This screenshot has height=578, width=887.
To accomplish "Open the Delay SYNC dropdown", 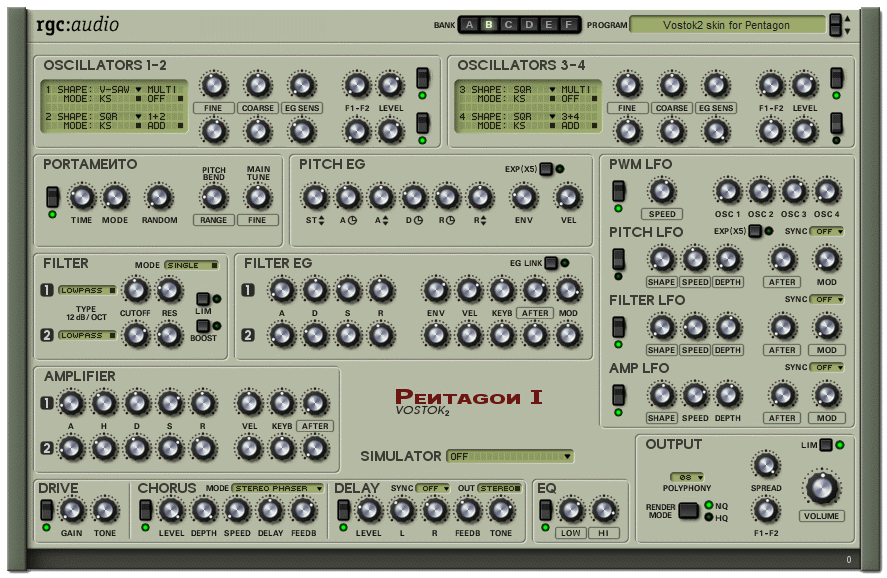I will (434, 488).
